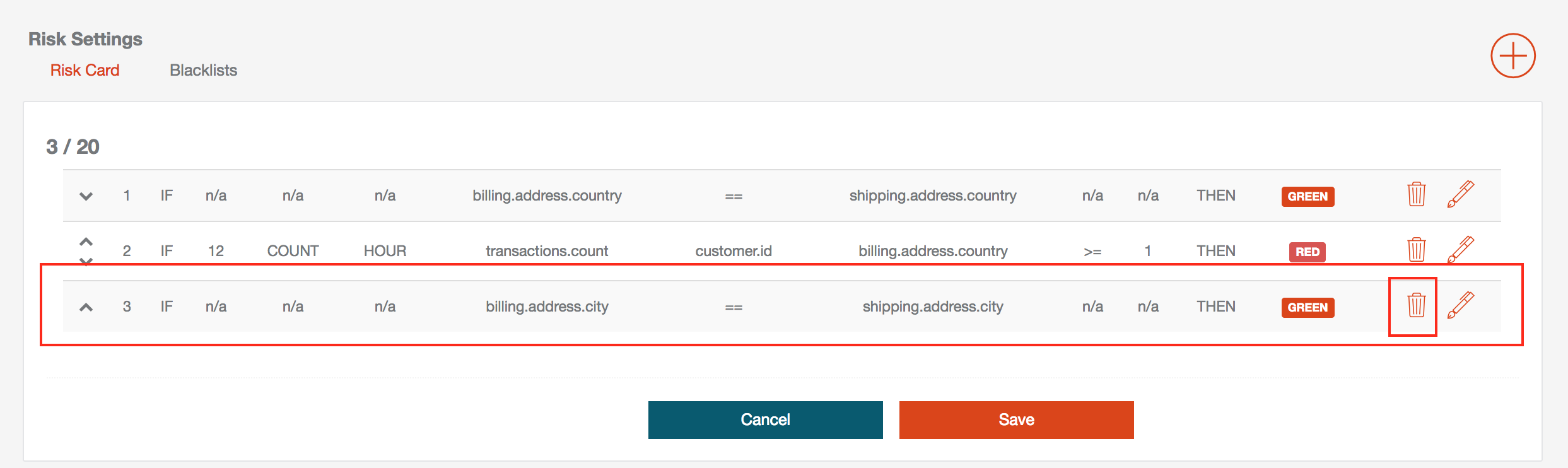Select the transactions.count field in rule 2
The image size is (1568, 468).
547,251
